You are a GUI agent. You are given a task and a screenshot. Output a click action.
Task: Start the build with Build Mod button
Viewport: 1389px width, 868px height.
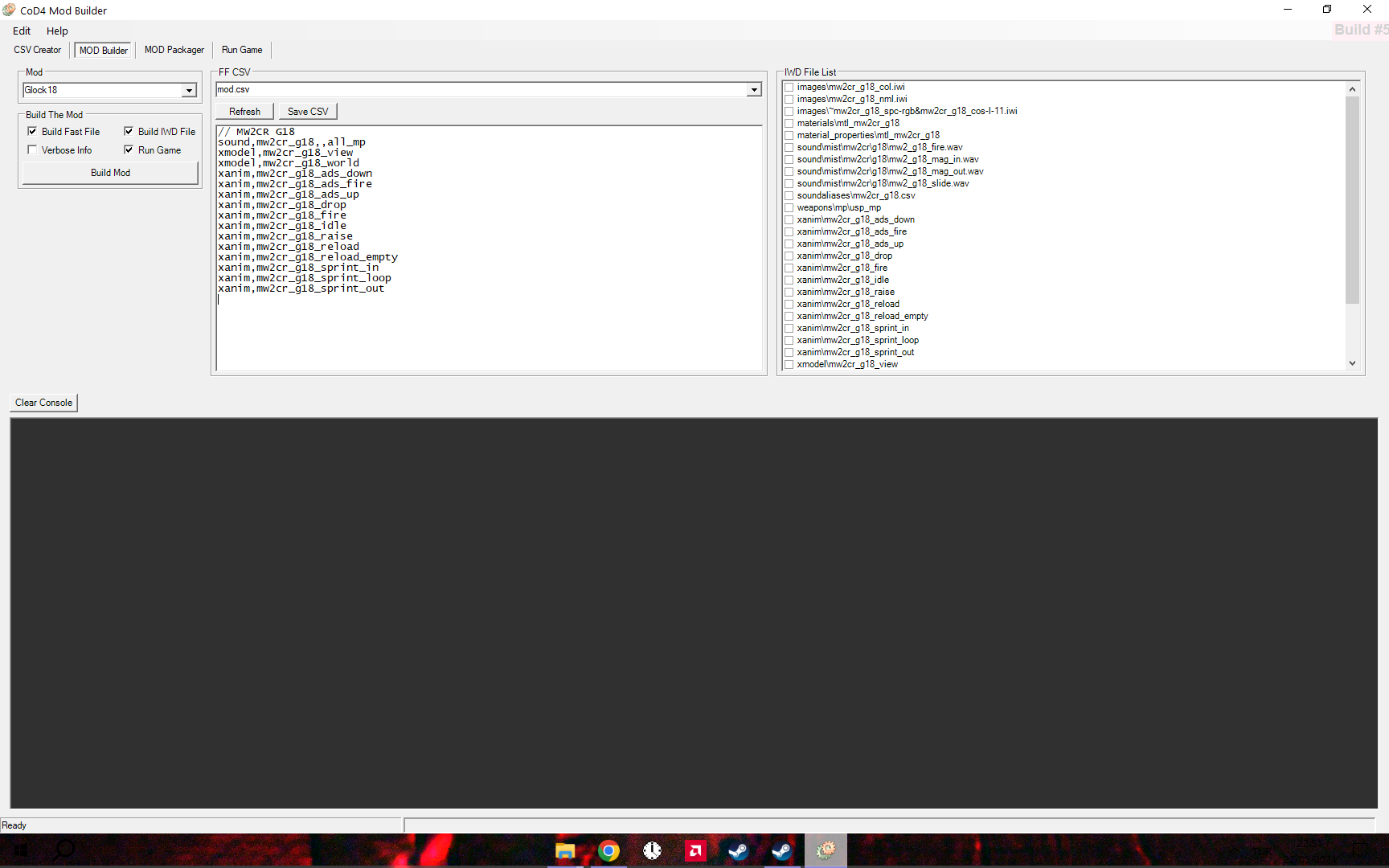pyautogui.click(x=110, y=173)
